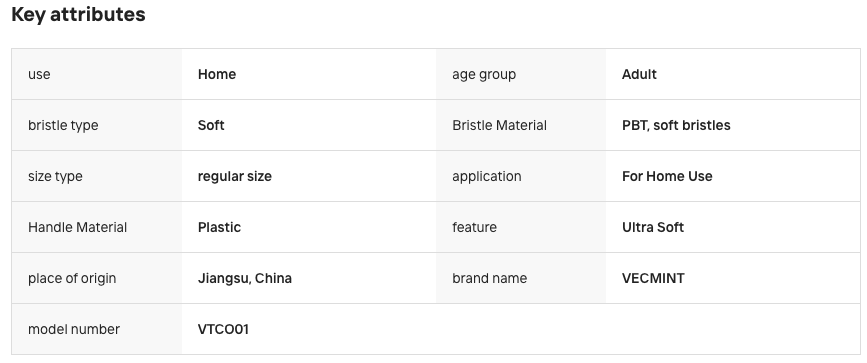867x363 pixels.
Task: Click the 'Jiangsu, China' origin value
Action: click(x=245, y=278)
